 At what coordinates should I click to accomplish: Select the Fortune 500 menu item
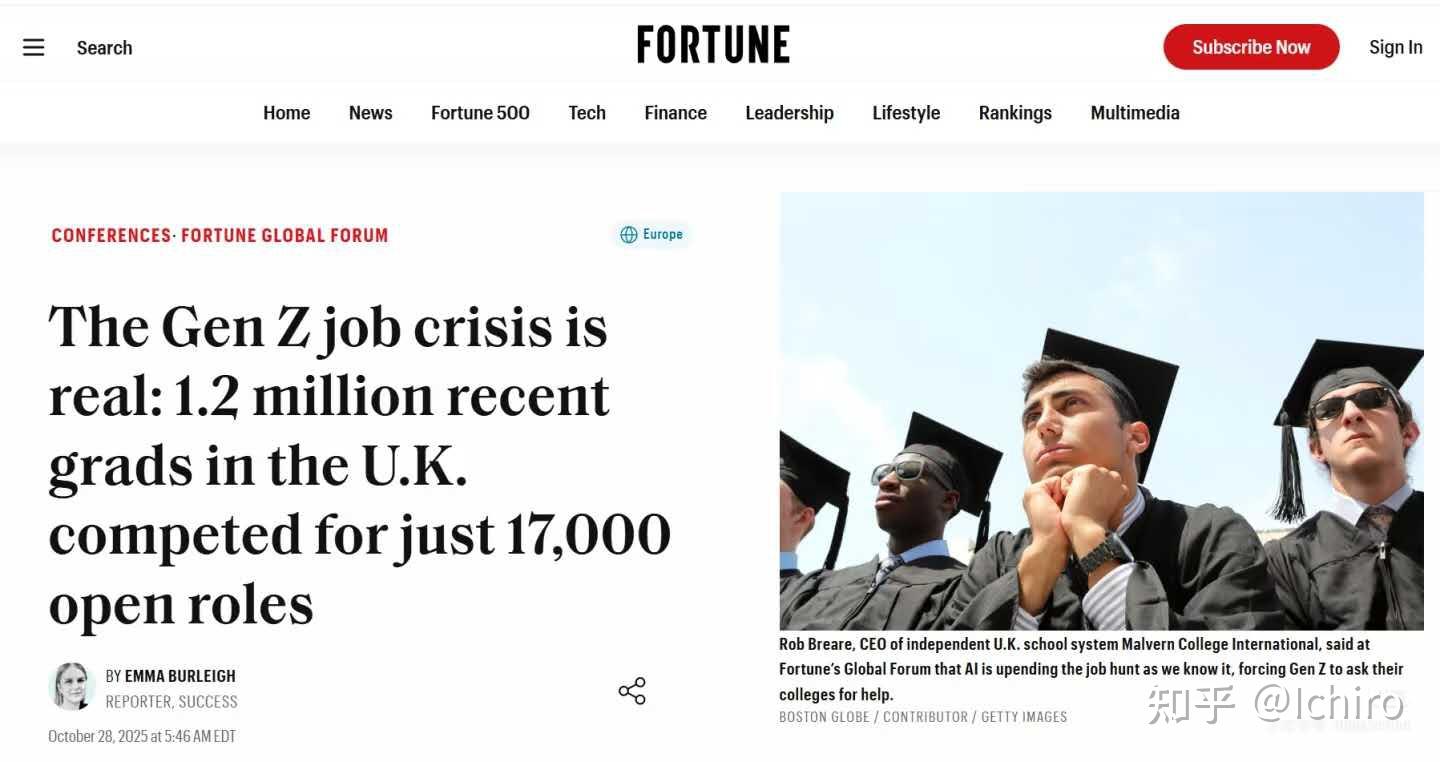point(480,113)
